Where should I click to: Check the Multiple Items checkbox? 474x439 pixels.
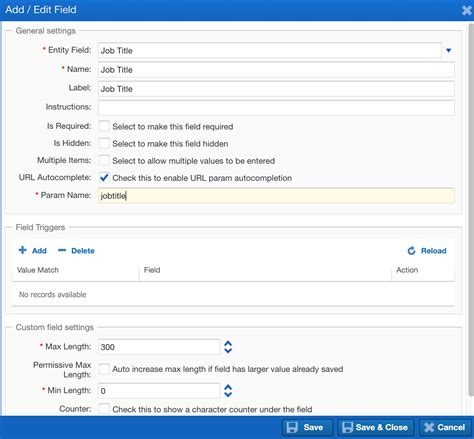[104, 160]
